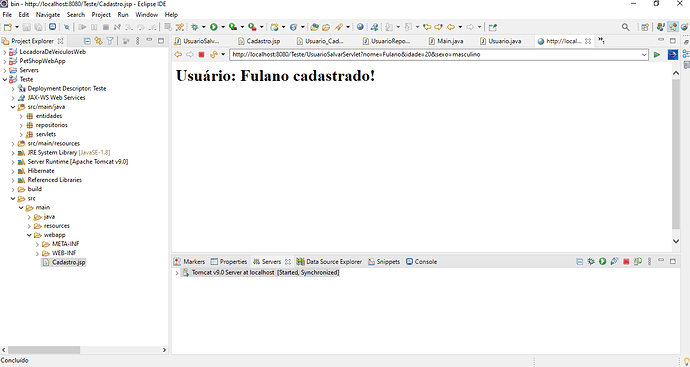Collapse the Teste project node

[x=5, y=80]
